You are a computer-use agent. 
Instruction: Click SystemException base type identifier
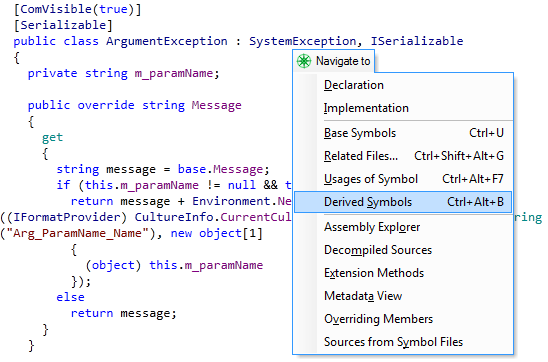tap(302, 41)
